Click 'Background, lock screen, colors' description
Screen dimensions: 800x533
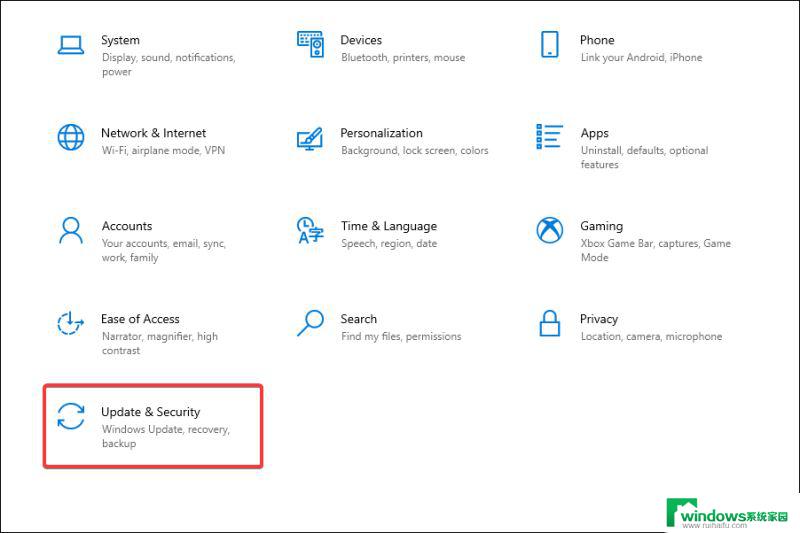coord(415,151)
